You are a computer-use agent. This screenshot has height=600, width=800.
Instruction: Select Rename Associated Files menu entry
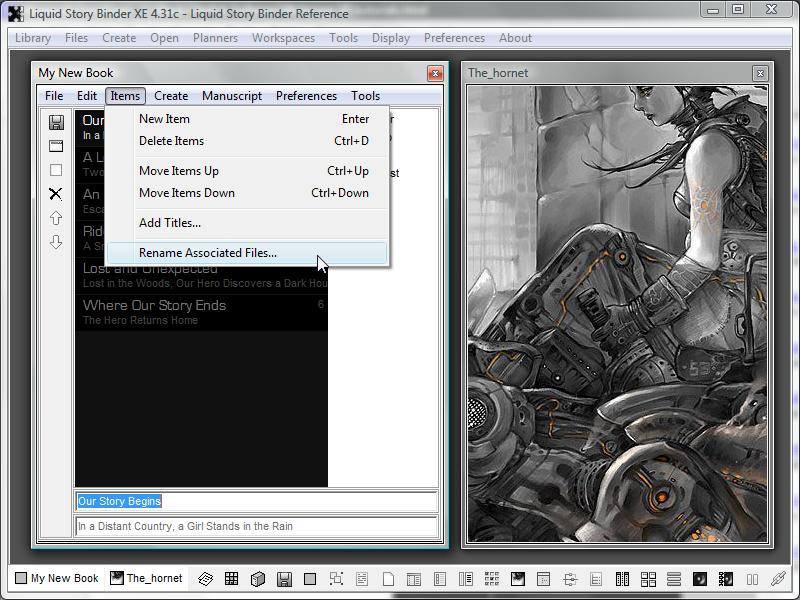(208, 253)
